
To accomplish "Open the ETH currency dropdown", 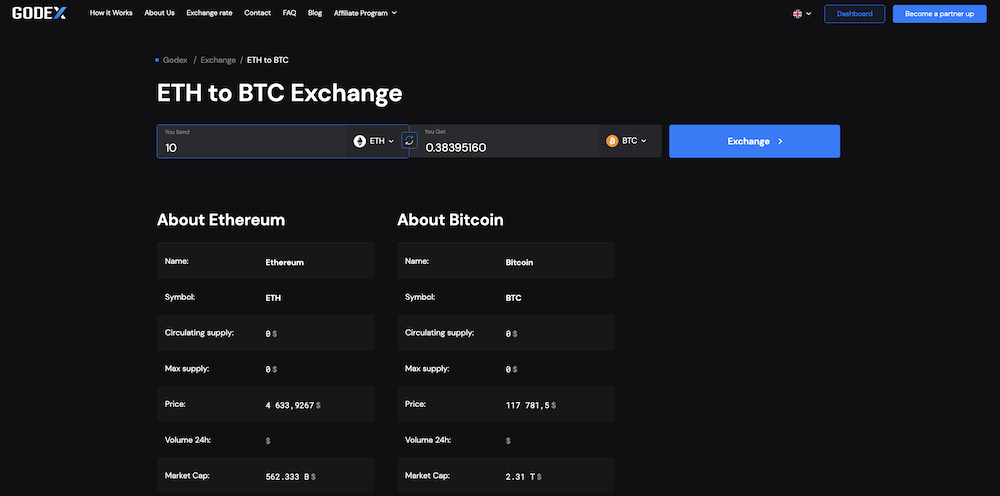I will pyautogui.click(x=375, y=141).
